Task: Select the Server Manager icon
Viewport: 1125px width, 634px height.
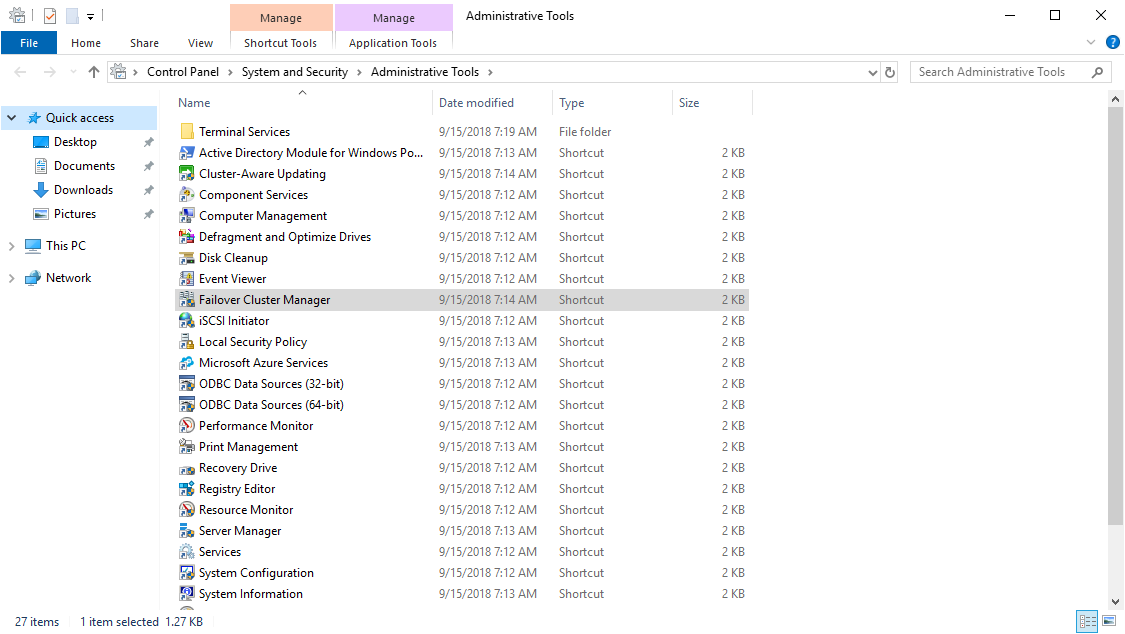Action: [187, 530]
